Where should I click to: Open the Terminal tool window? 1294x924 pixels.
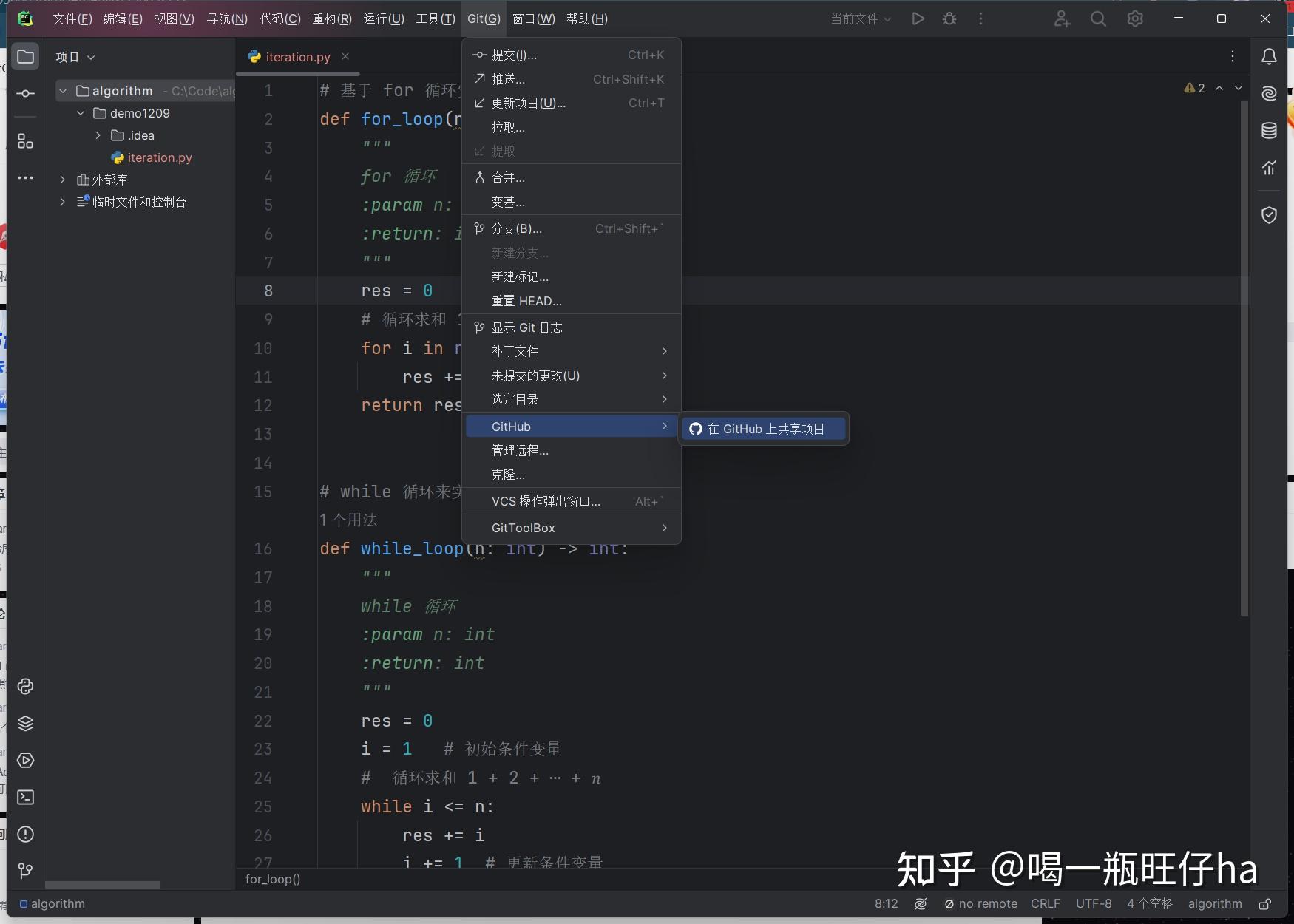pyautogui.click(x=26, y=797)
